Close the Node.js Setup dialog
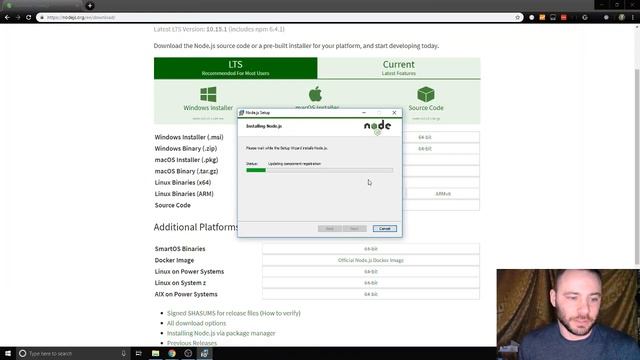The image size is (640, 360). (394, 113)
